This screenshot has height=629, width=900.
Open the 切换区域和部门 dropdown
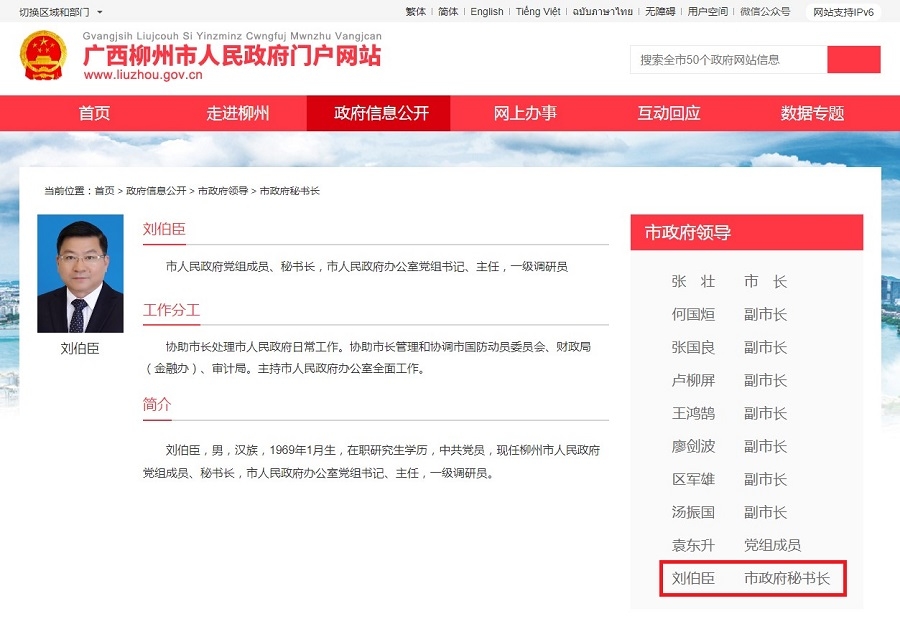click(60, 12)
